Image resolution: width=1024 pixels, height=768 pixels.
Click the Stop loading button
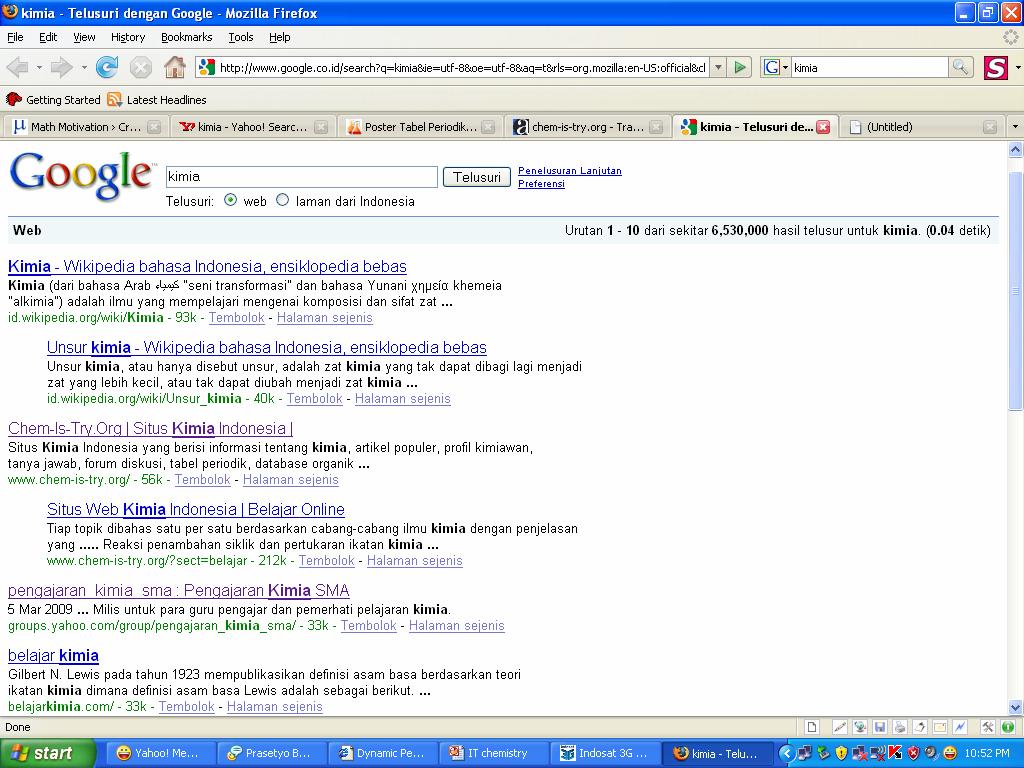(x=140, y=67)
